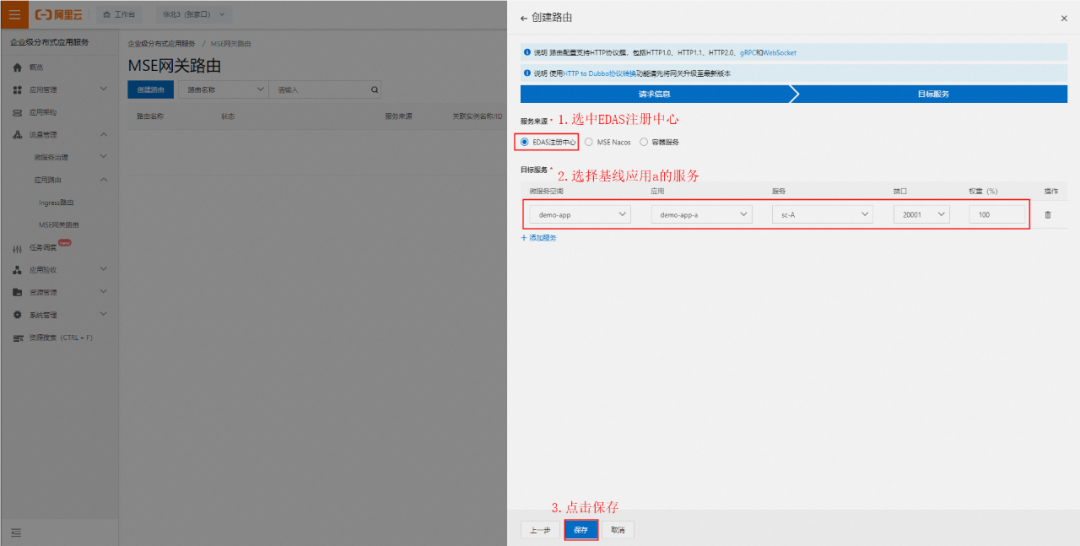Expand the 应用验收 sidebar section
Screen dimensions: 1080x546
click(103, 269)
